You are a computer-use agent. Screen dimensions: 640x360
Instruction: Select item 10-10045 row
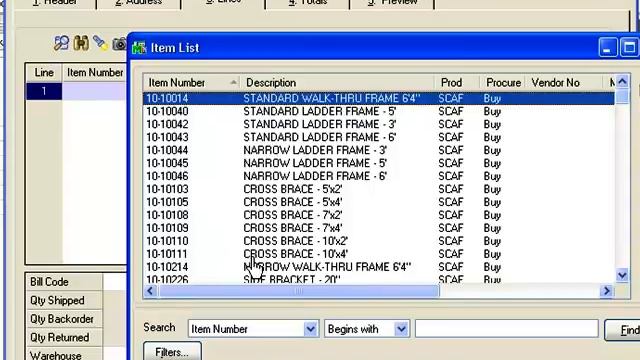(x=379, y=163)
